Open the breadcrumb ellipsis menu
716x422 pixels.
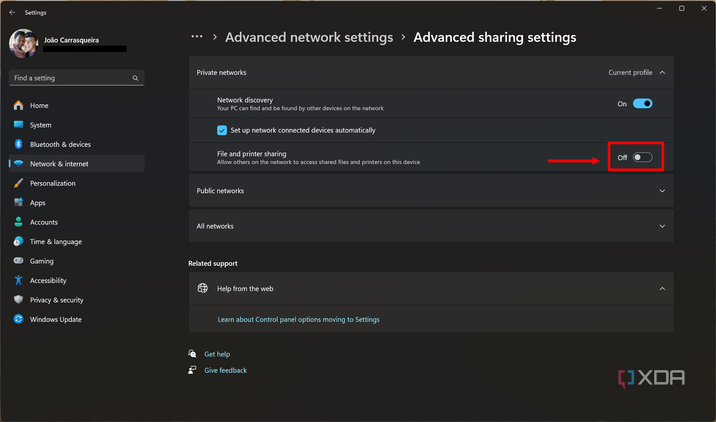197,37
